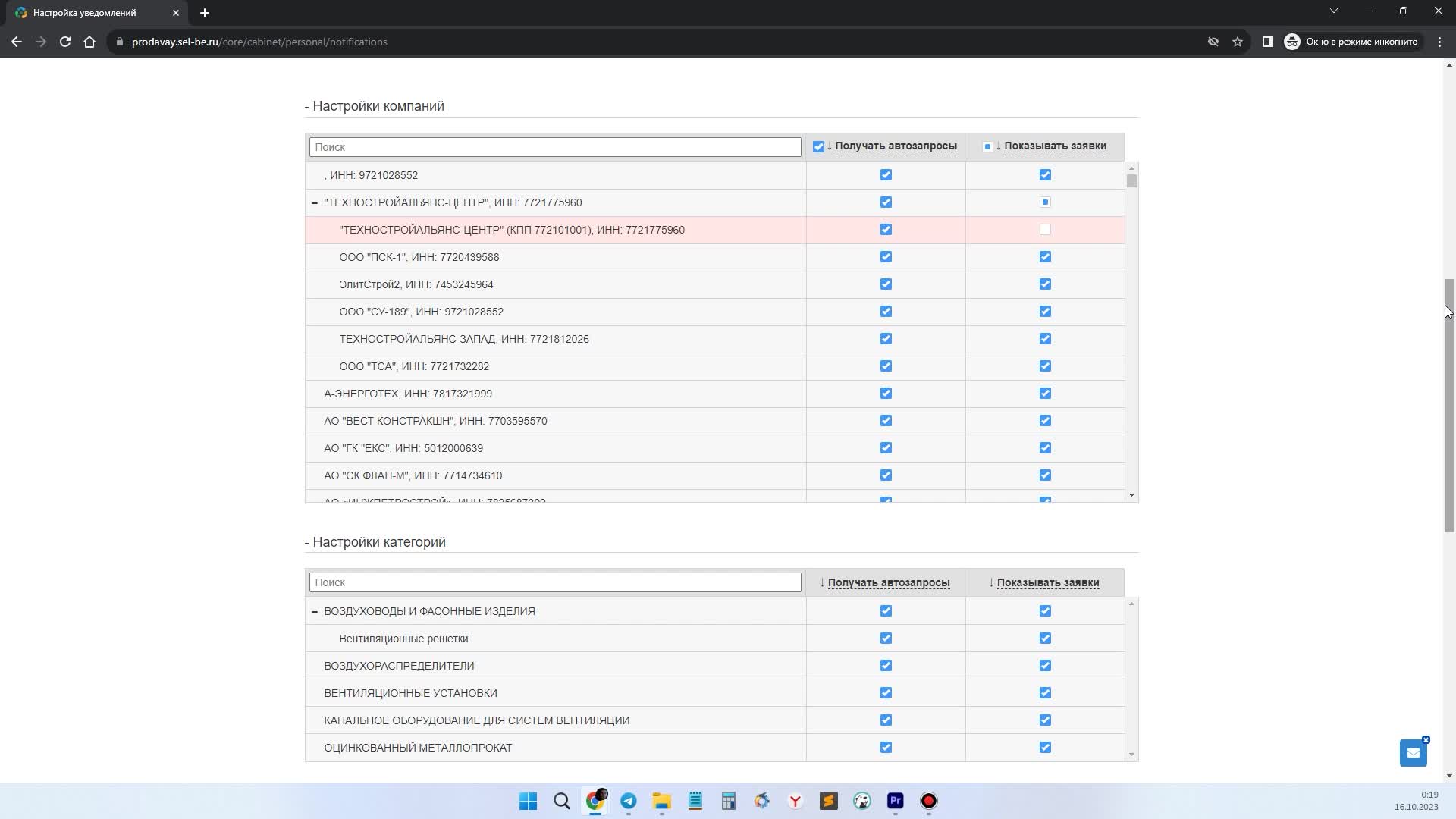The height and width of the screenshot is (819, 1456).
Task: Sort categories by Получать автозапросы column
Action: coord(889,583)
